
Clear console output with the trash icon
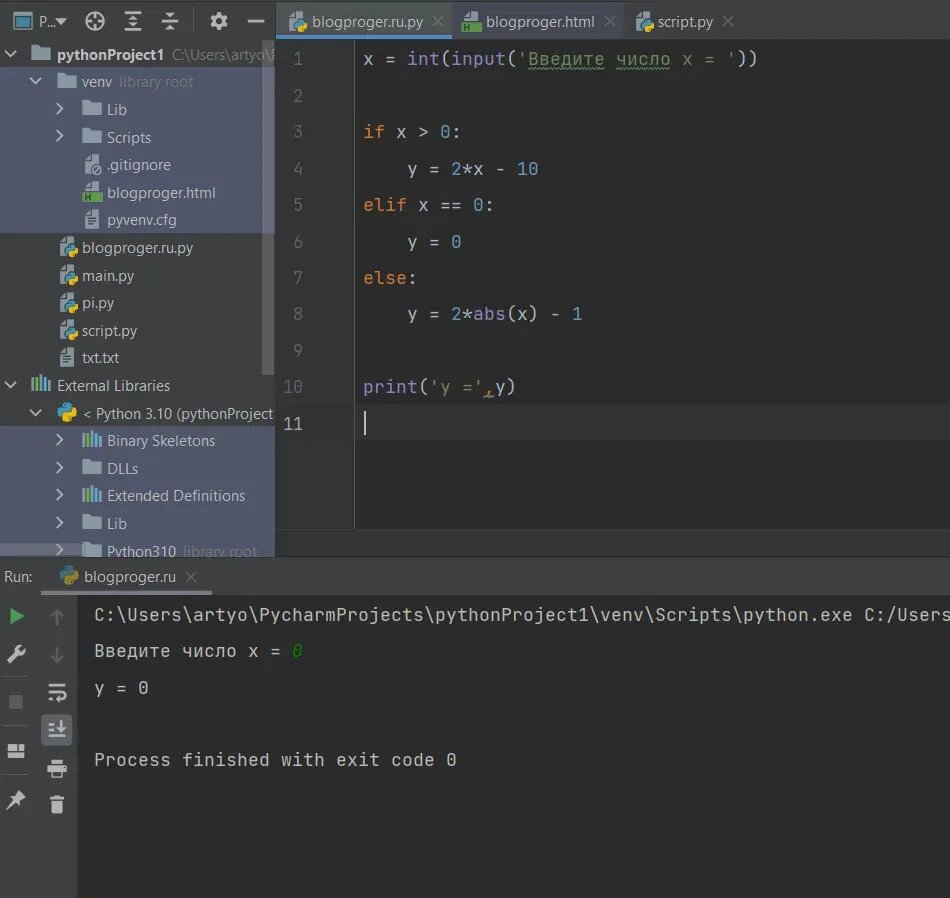point(57,805)
